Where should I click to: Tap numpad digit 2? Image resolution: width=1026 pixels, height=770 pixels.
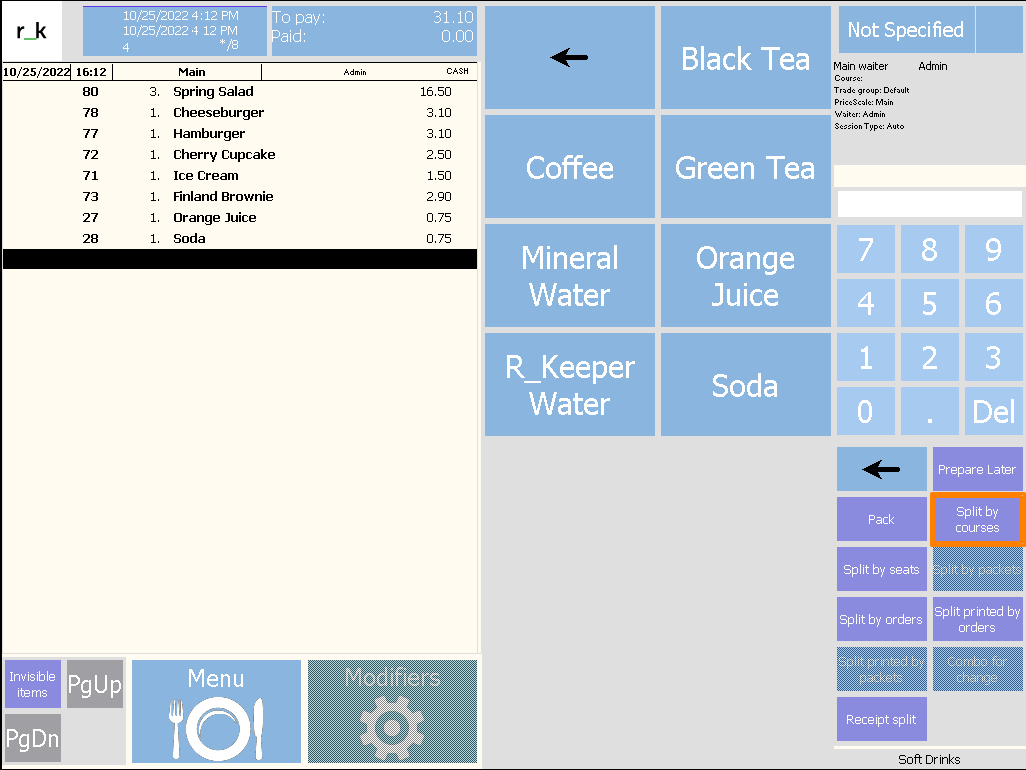pyautogui.click(x=929, y=357)
